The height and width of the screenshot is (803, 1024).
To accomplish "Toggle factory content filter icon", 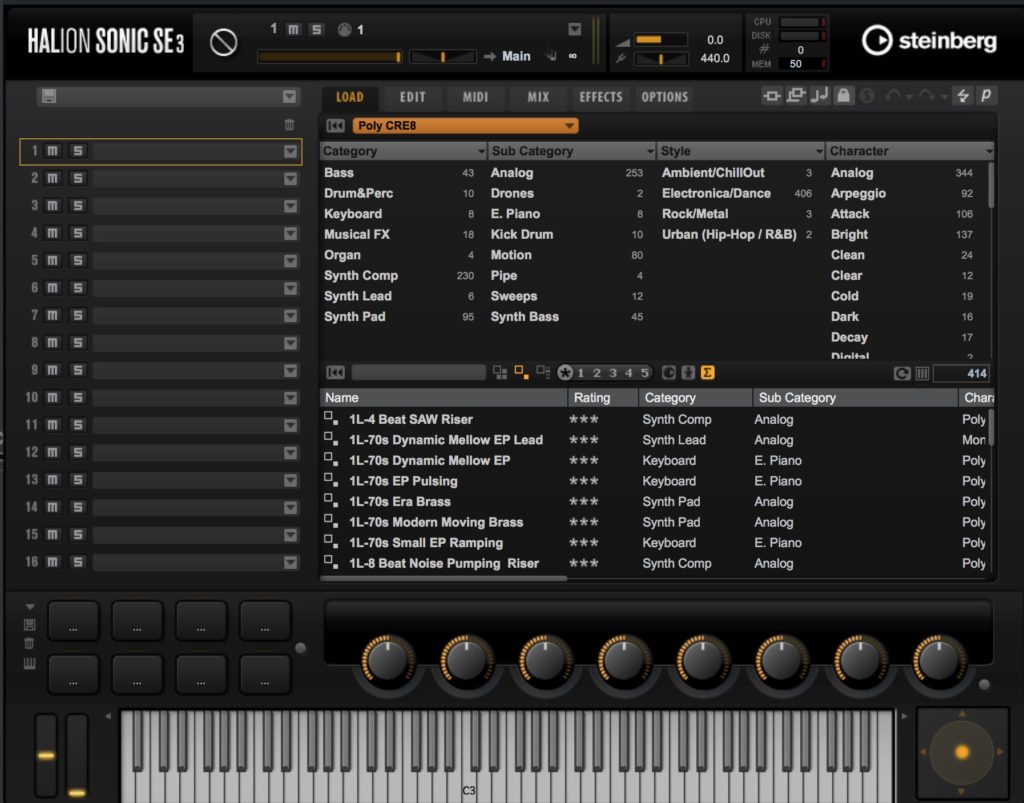I will coord(668,373).
